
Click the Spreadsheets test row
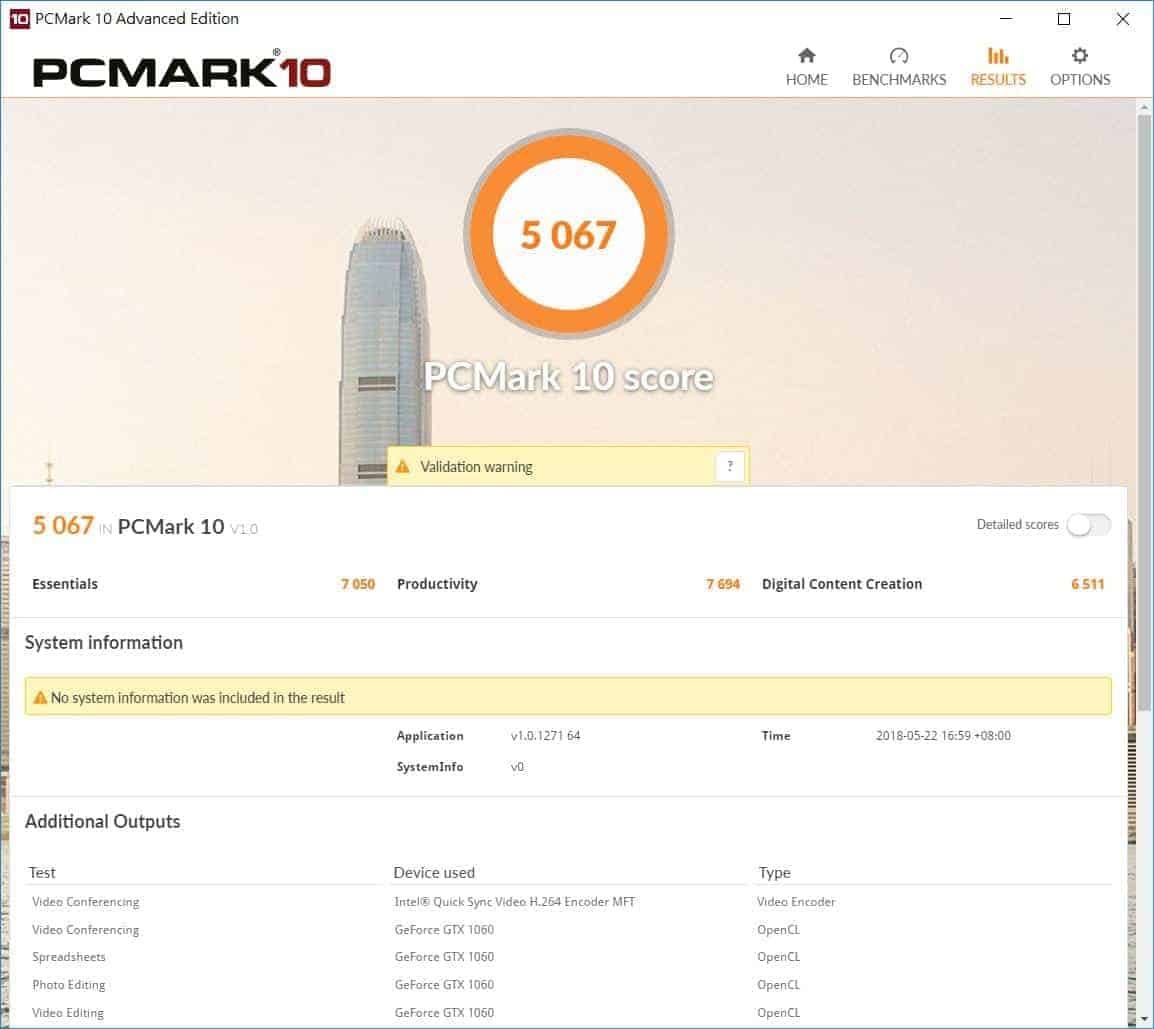pos(68,958)
